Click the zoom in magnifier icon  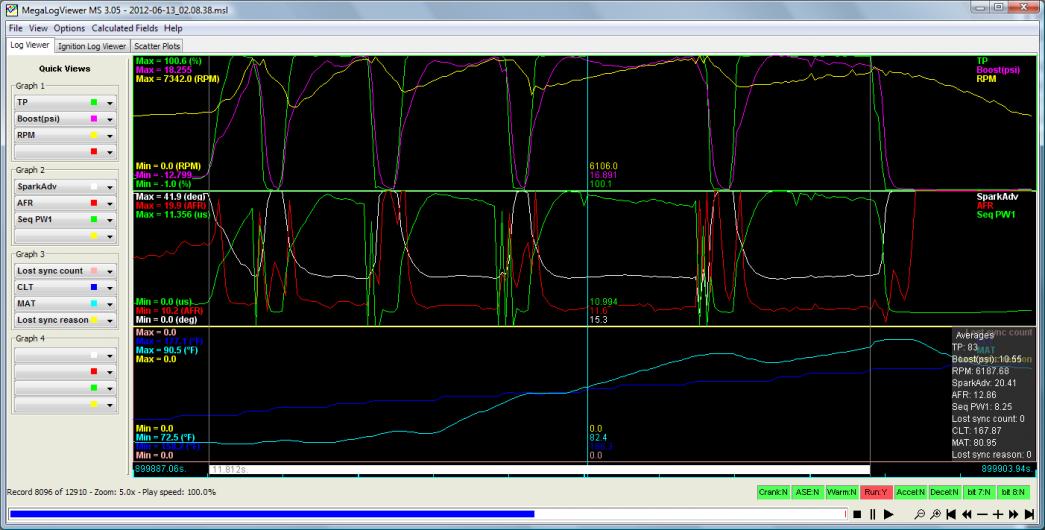934,514
